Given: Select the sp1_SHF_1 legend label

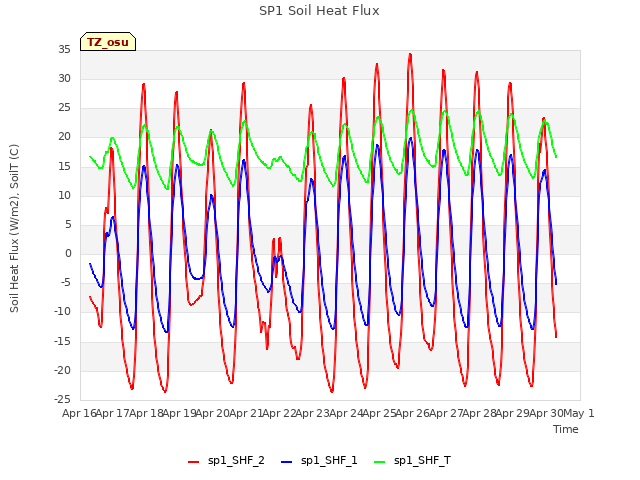Looking at the screenshot, I should tap(329, 460).
